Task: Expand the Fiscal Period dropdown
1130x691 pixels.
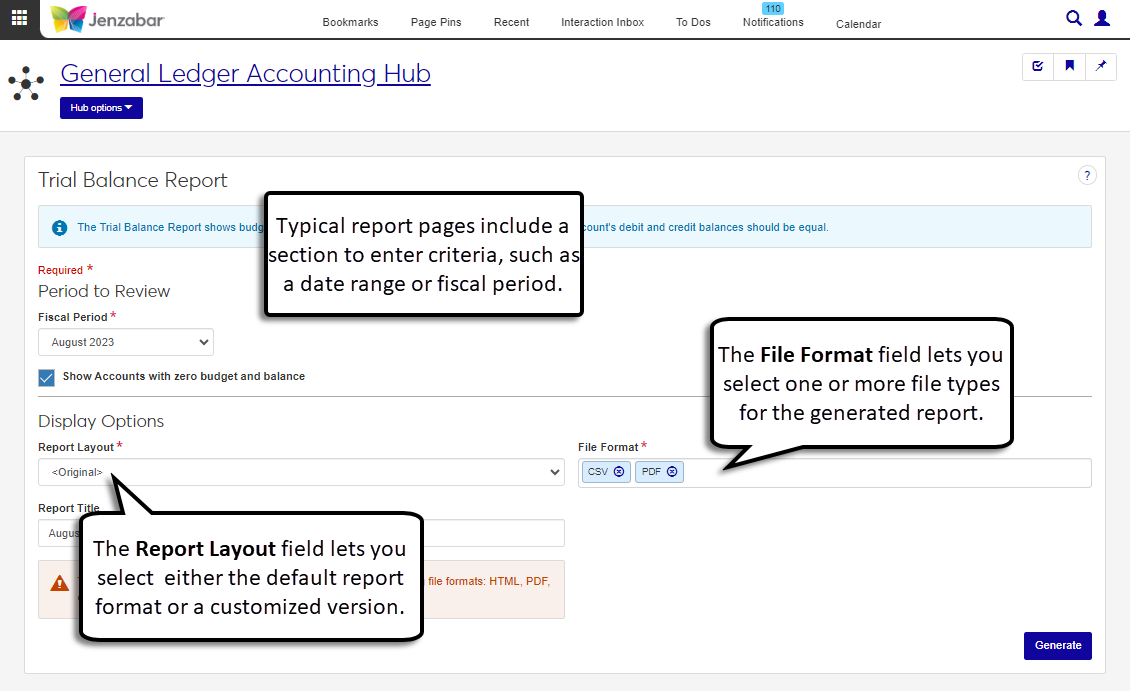Action: (126, 342)
